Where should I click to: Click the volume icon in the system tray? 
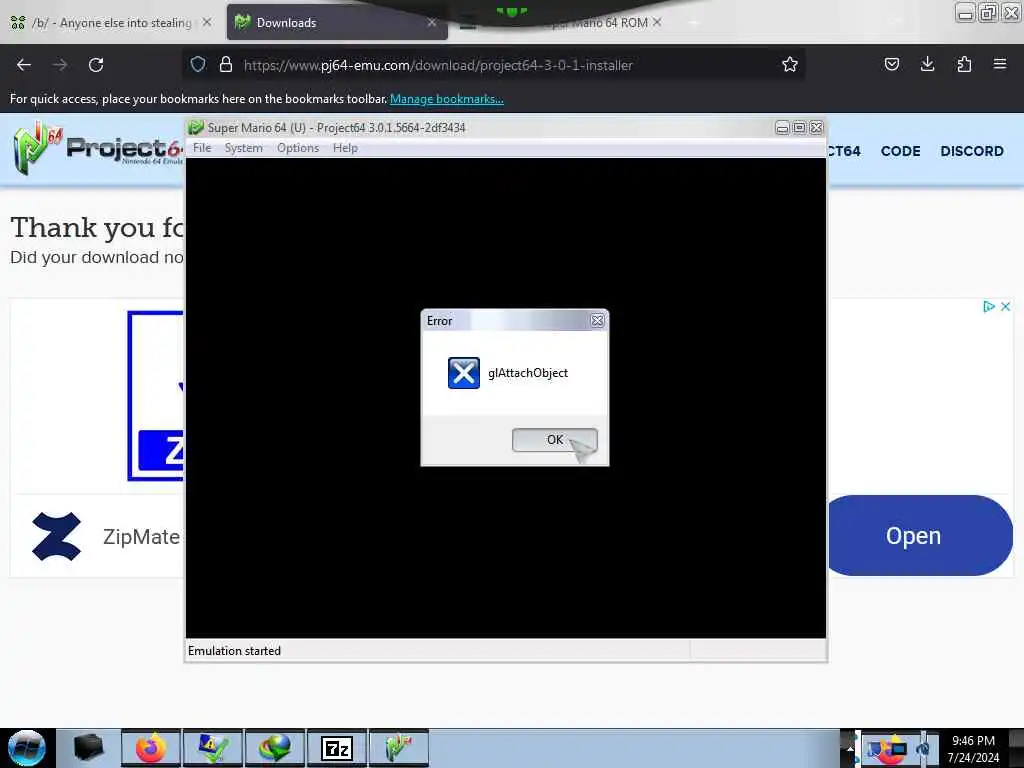(922, 749)
